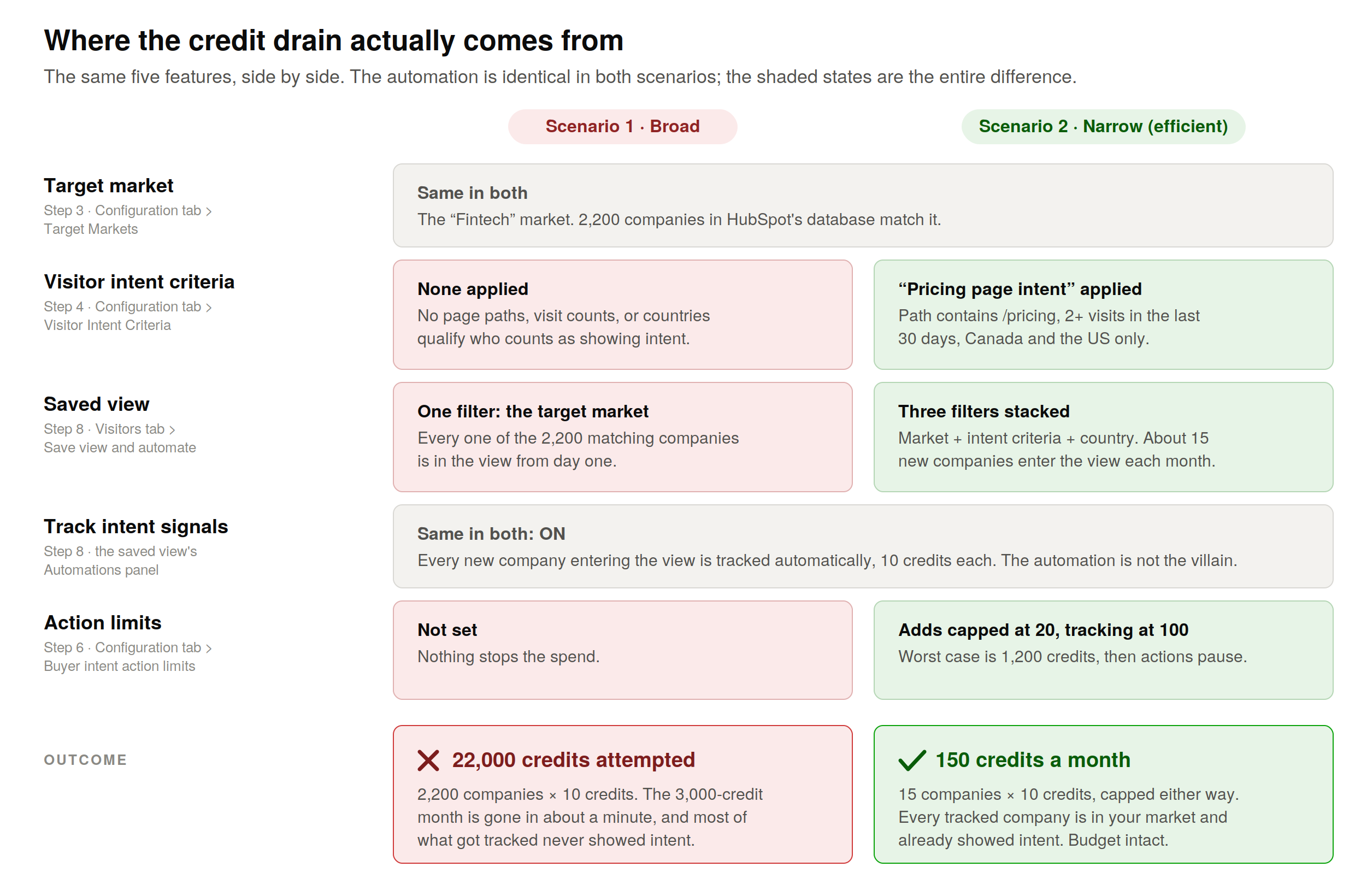Open the Visitor intent criteria heading

coord(139,282)
